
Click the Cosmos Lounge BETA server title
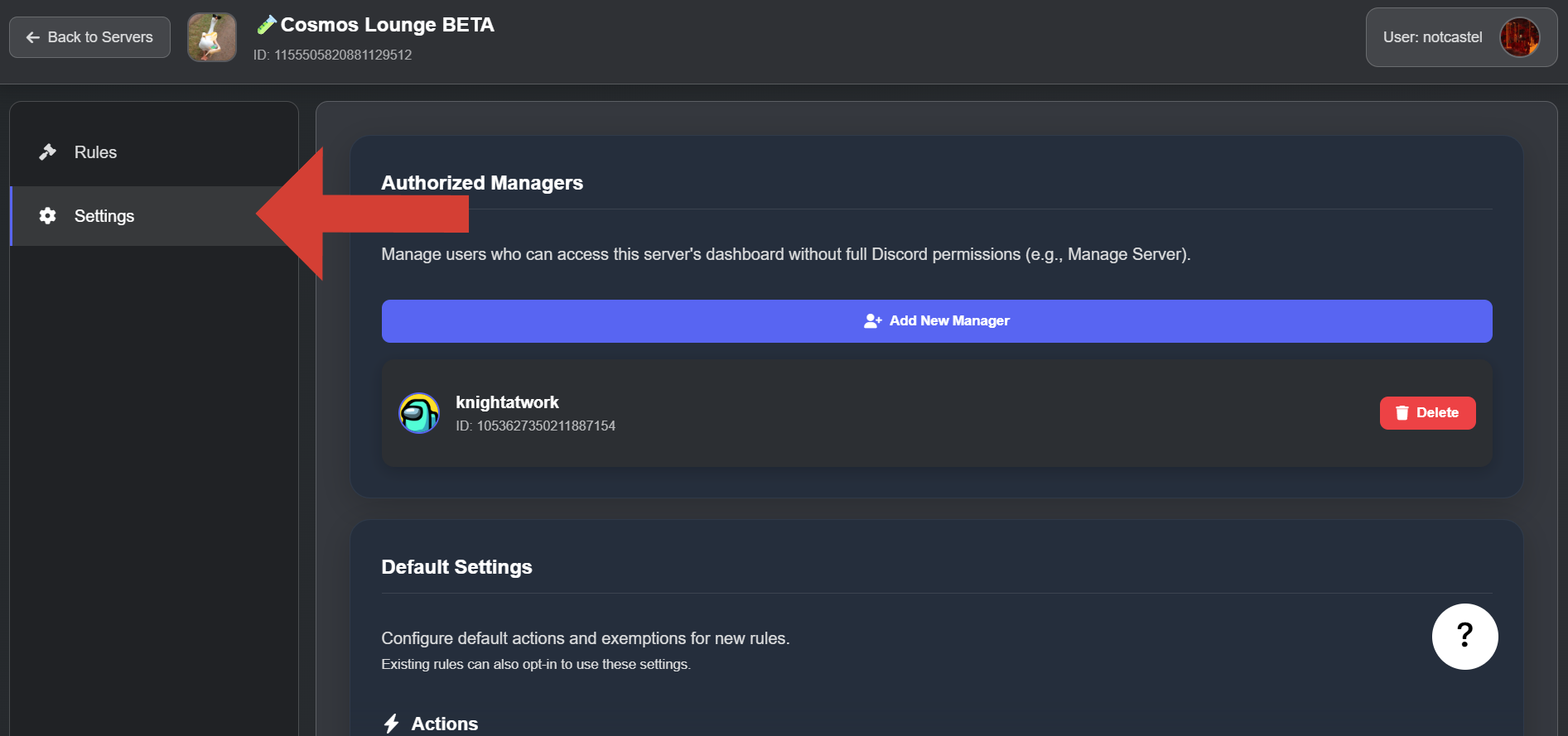coord(387,25)
